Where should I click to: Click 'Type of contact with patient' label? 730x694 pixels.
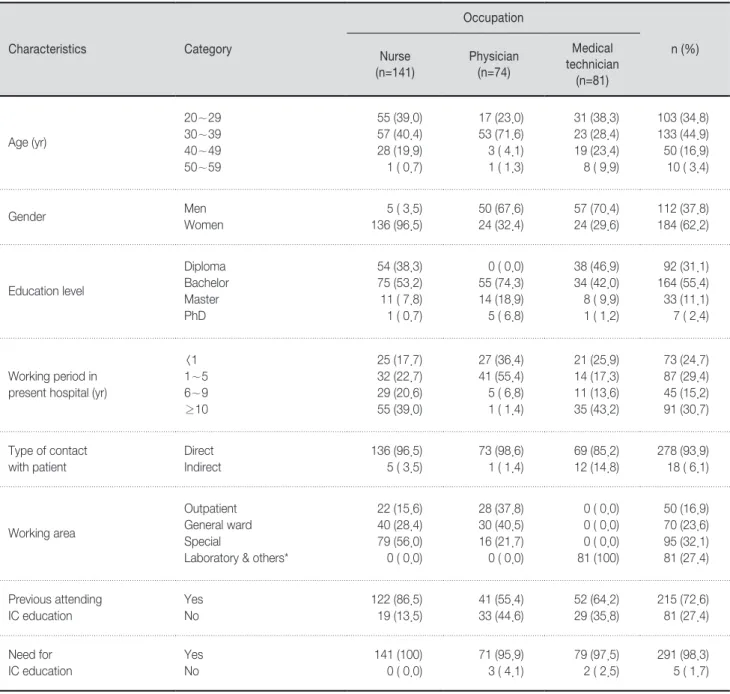47,459
